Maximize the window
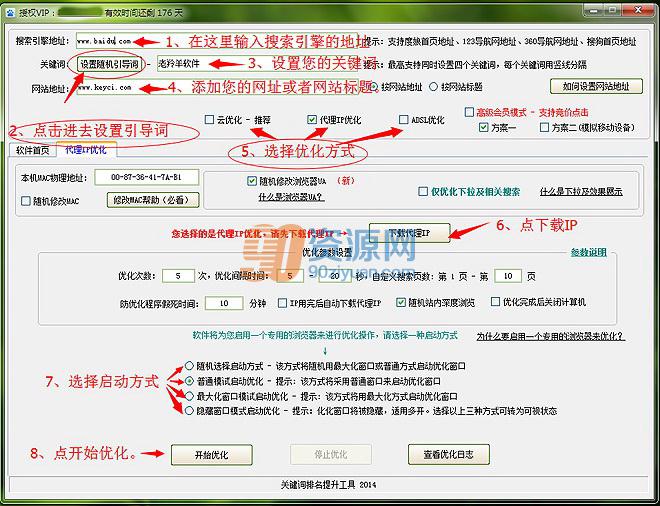The height and width of the screenshot is (506, 660). click(613, 10)
